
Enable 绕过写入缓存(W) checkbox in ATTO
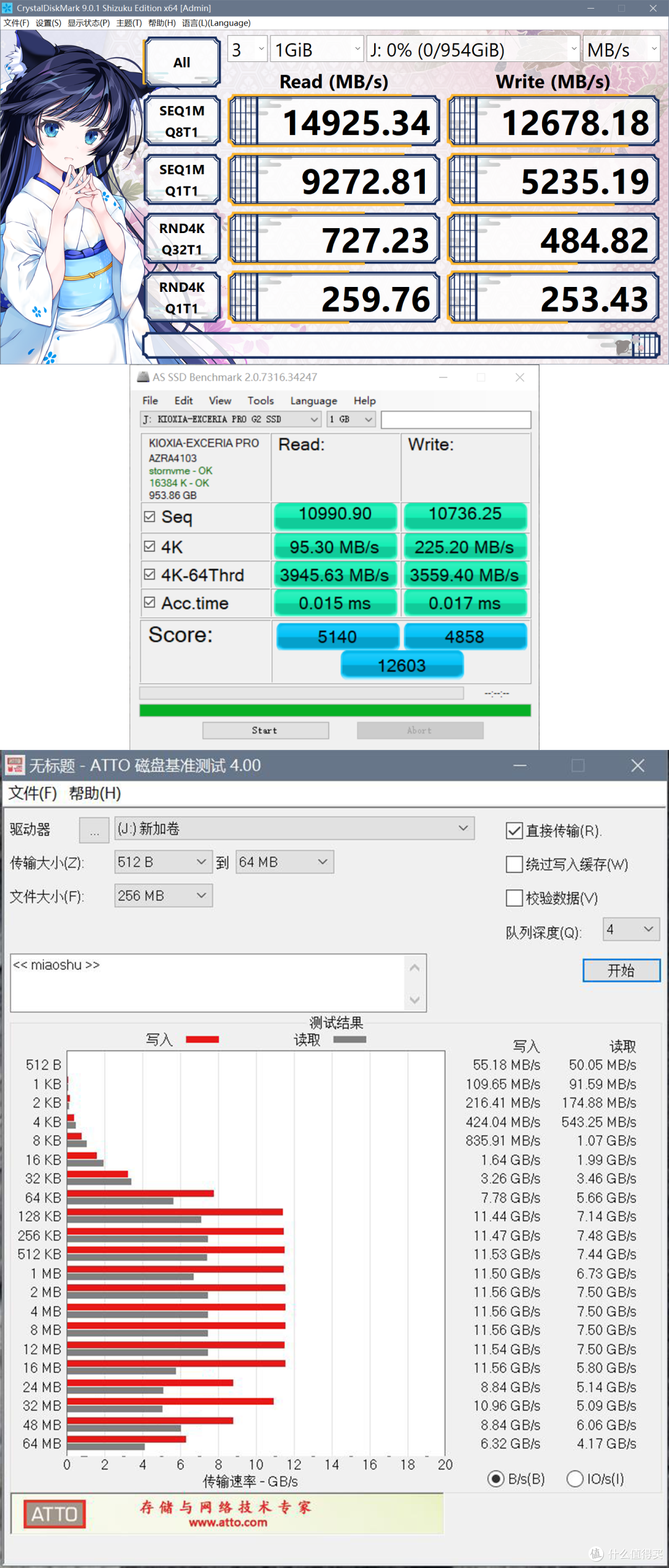pyautogui.click(x=514, y=864)
